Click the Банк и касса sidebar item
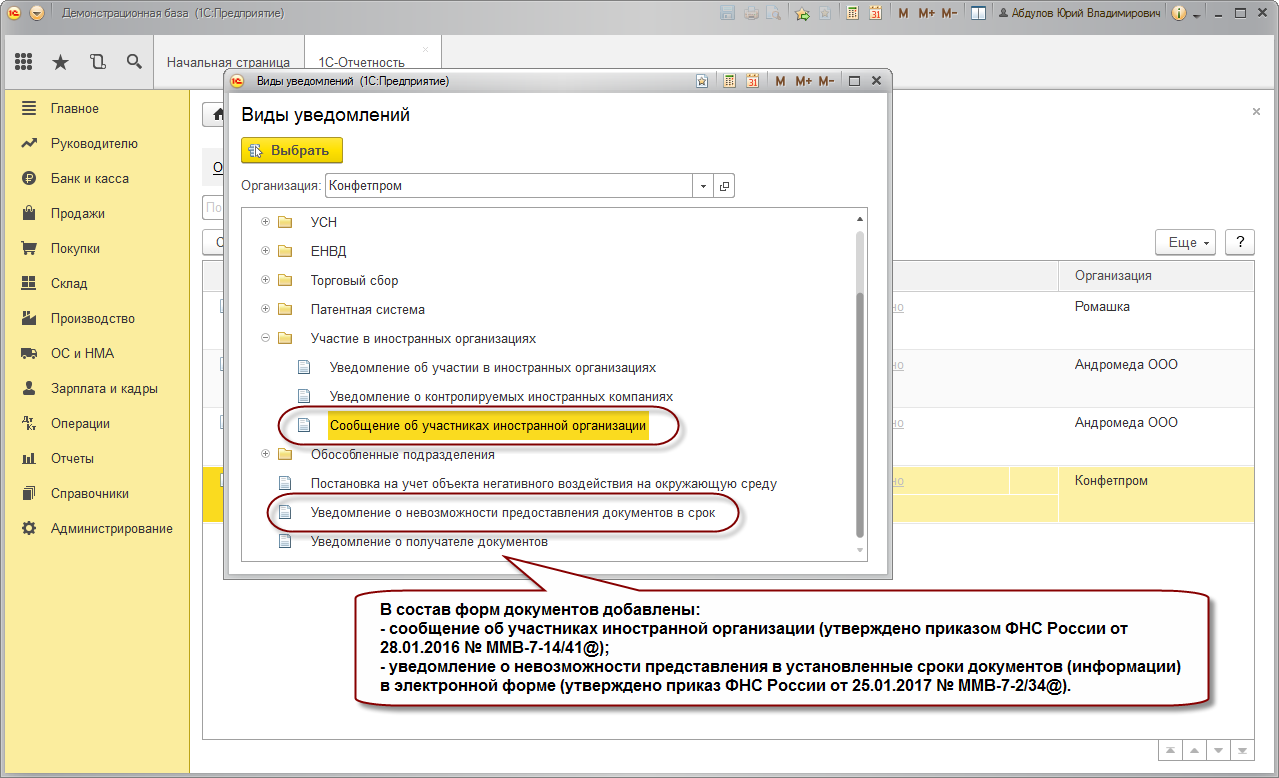The width and height of the screenshot is (1279, 778). [x=89, y=178]
